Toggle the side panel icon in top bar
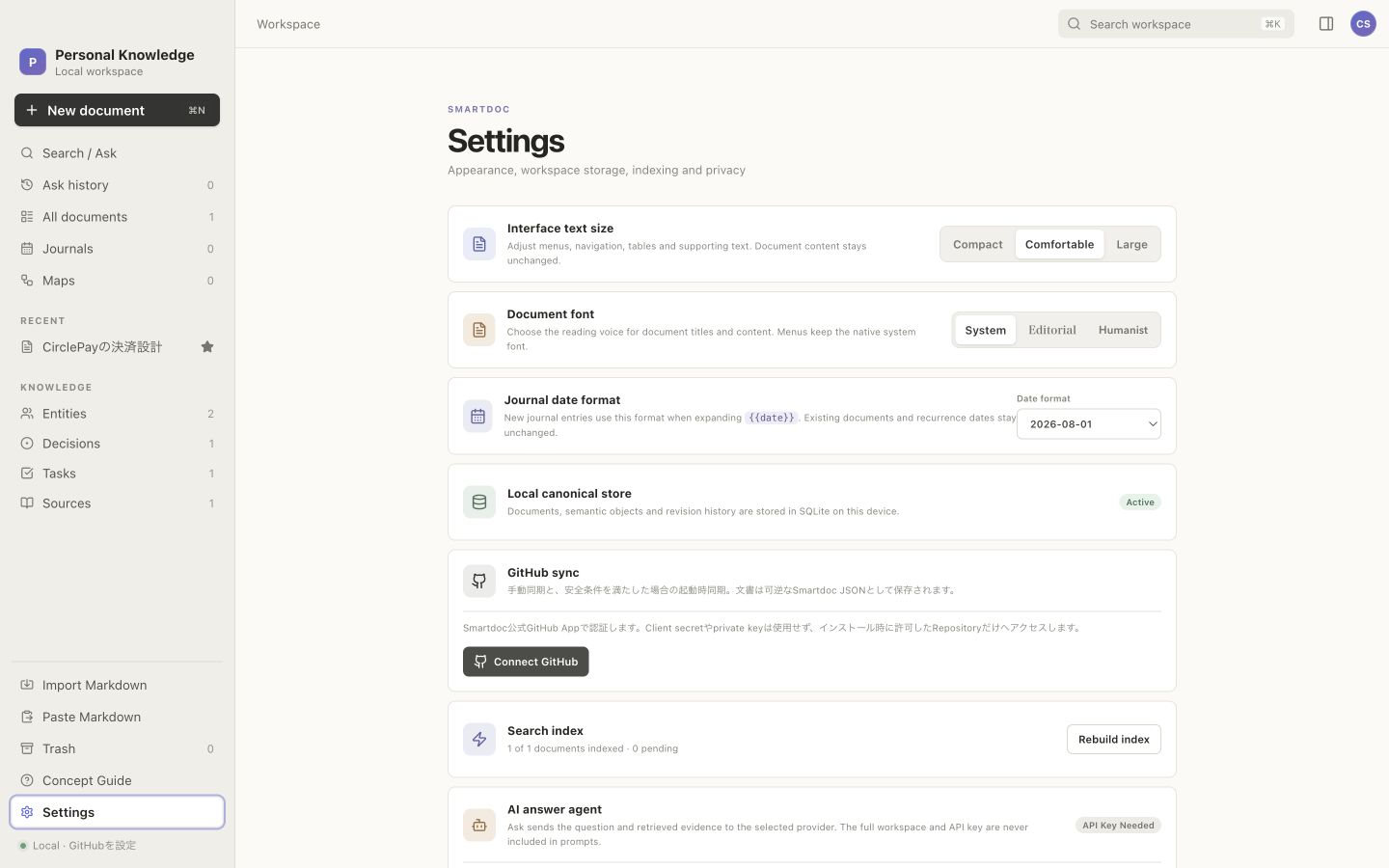The width and height of the screenshot is (1389, 868). coord(1326,24)
